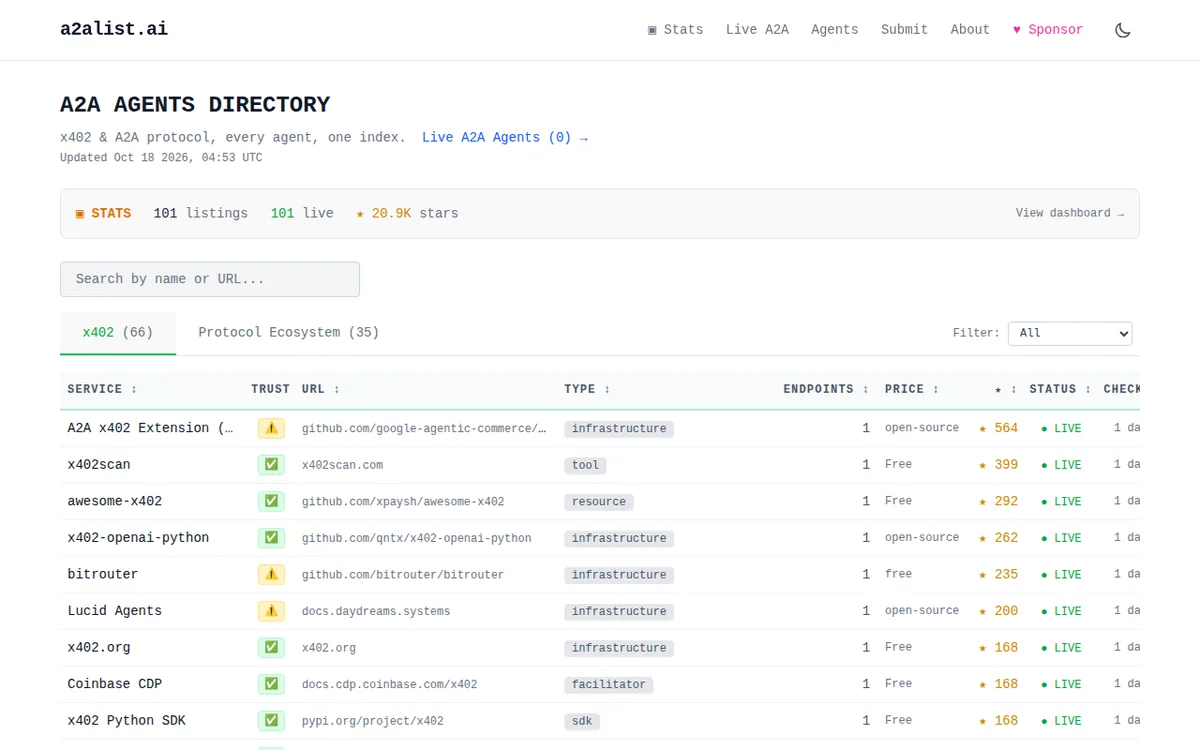Toggle dark mode with the moon icon
Image resolution: width=1200 pixels, height=750 pixels.
pyautogui.click(x=1122, y=30)
